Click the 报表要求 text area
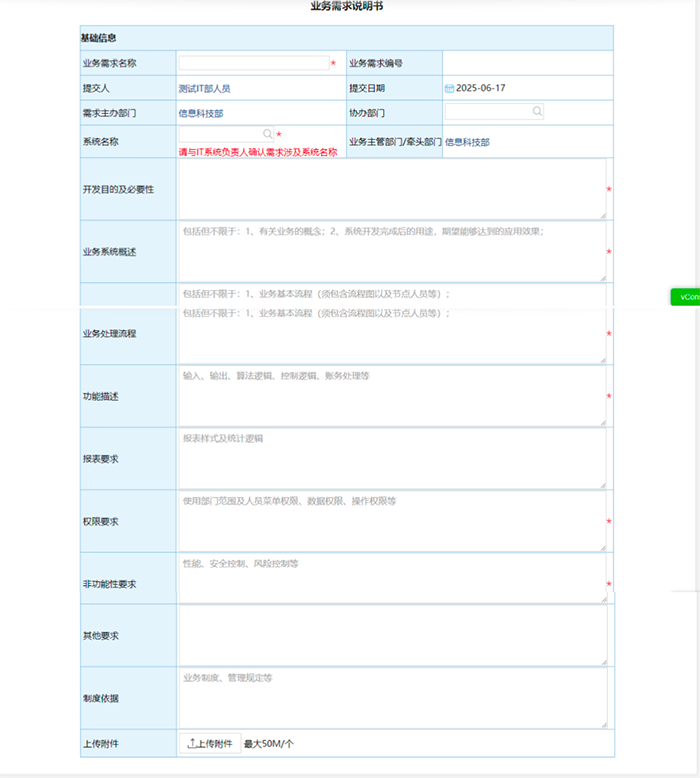700x778 pixels. (x=392, y=458)
